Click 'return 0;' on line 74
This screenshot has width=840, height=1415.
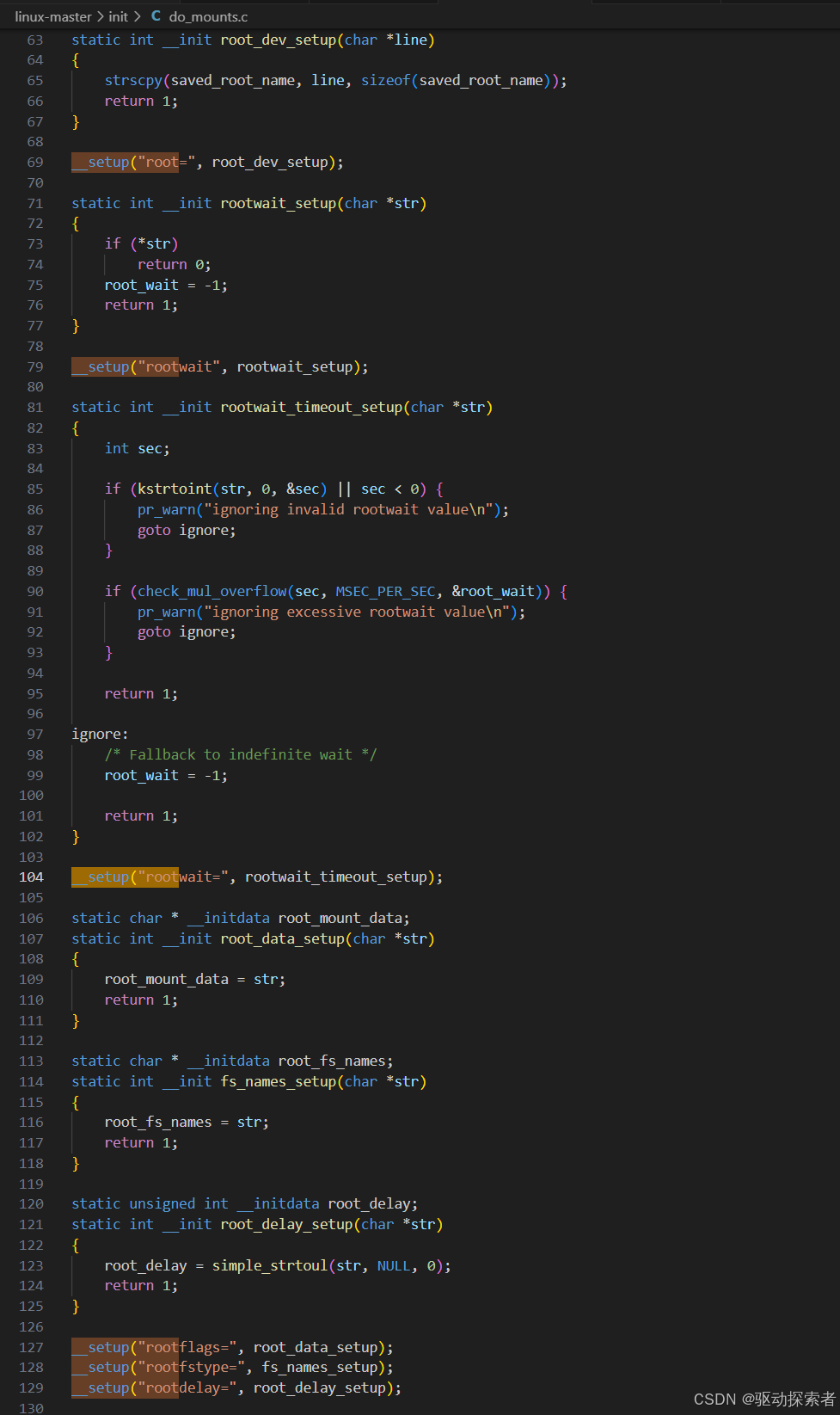coord(175,264)
